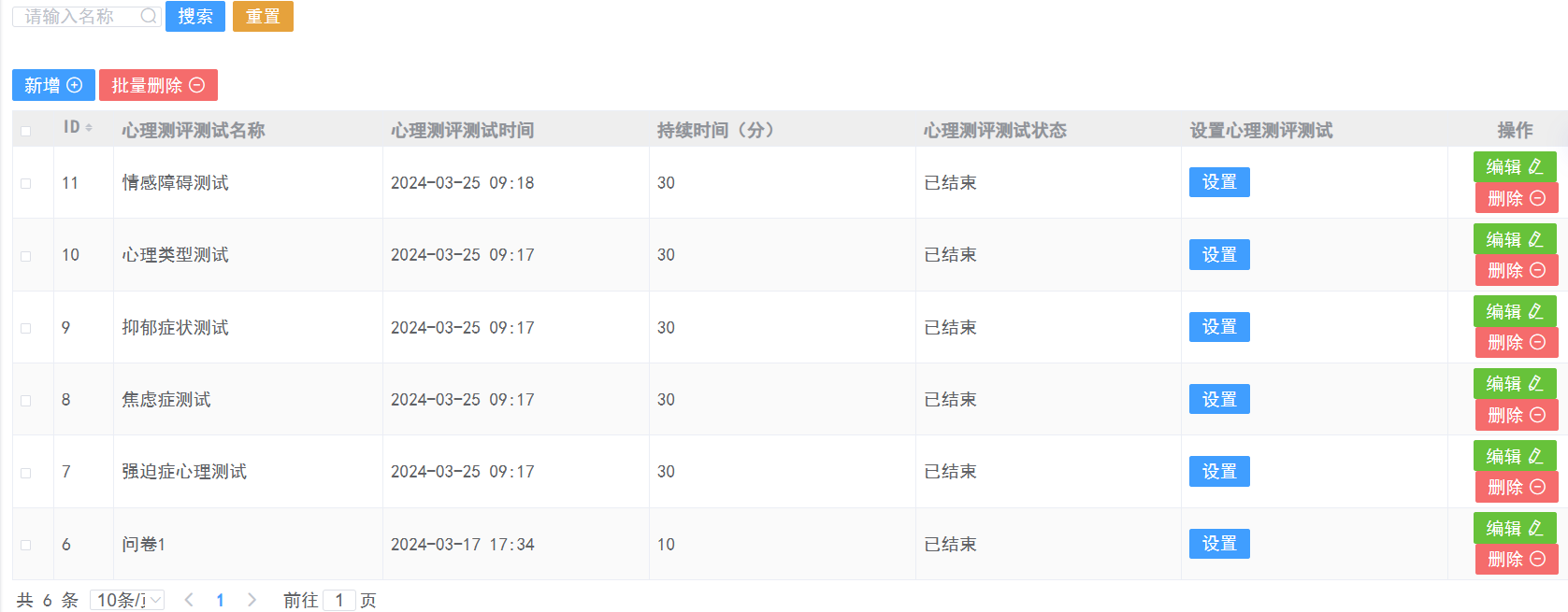The width and height of the screenshot is (1568, 612).
Task: Toggle the select-all header checkbox
Action: pos(26,131)
